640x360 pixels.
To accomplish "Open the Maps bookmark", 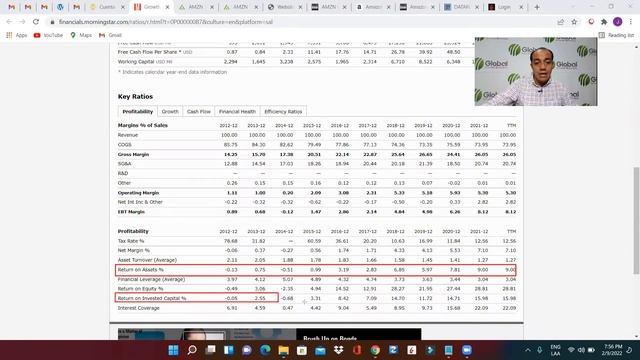I will (x=81, y=35).
